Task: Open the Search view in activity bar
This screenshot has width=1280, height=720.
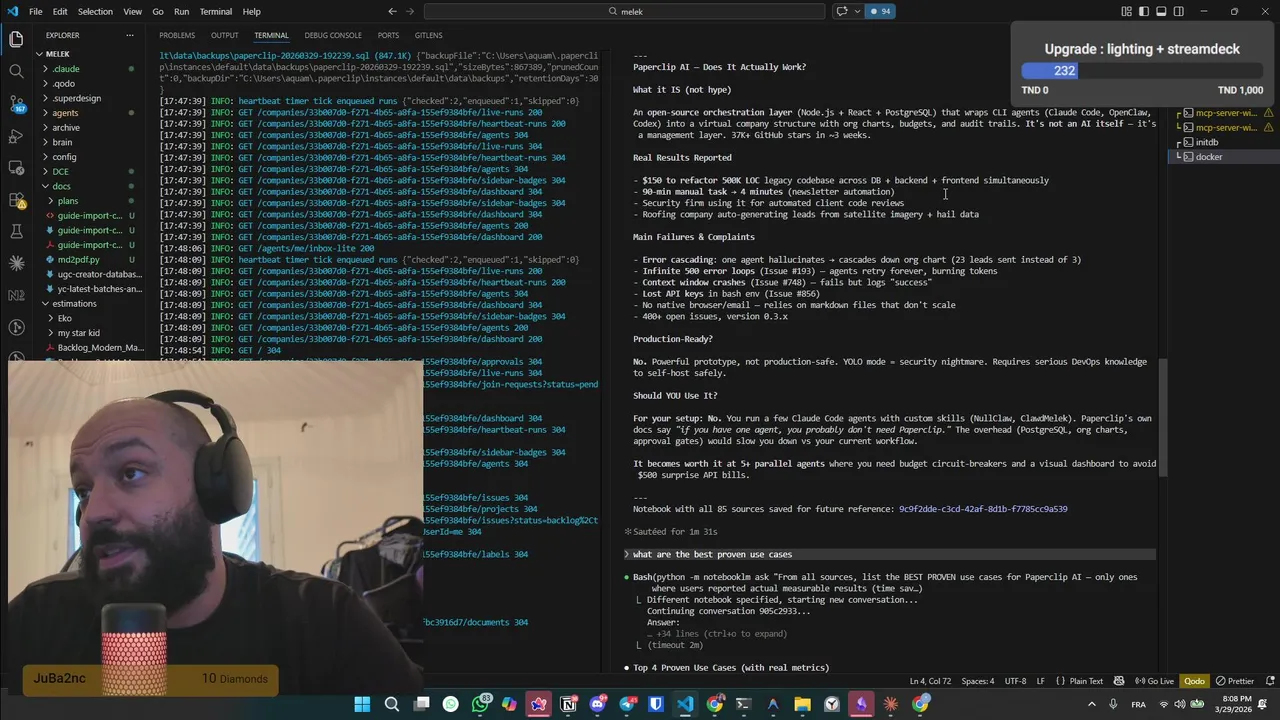Action: (16, 71)
